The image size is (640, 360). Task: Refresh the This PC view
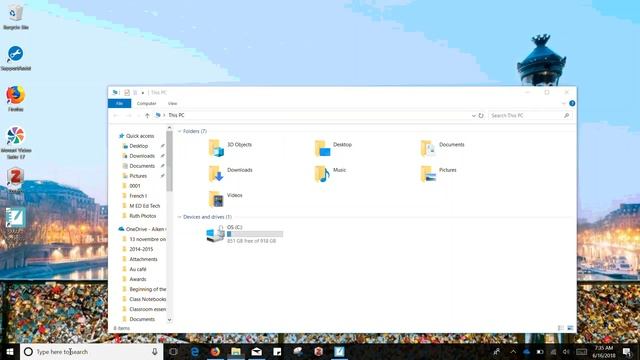481,116
